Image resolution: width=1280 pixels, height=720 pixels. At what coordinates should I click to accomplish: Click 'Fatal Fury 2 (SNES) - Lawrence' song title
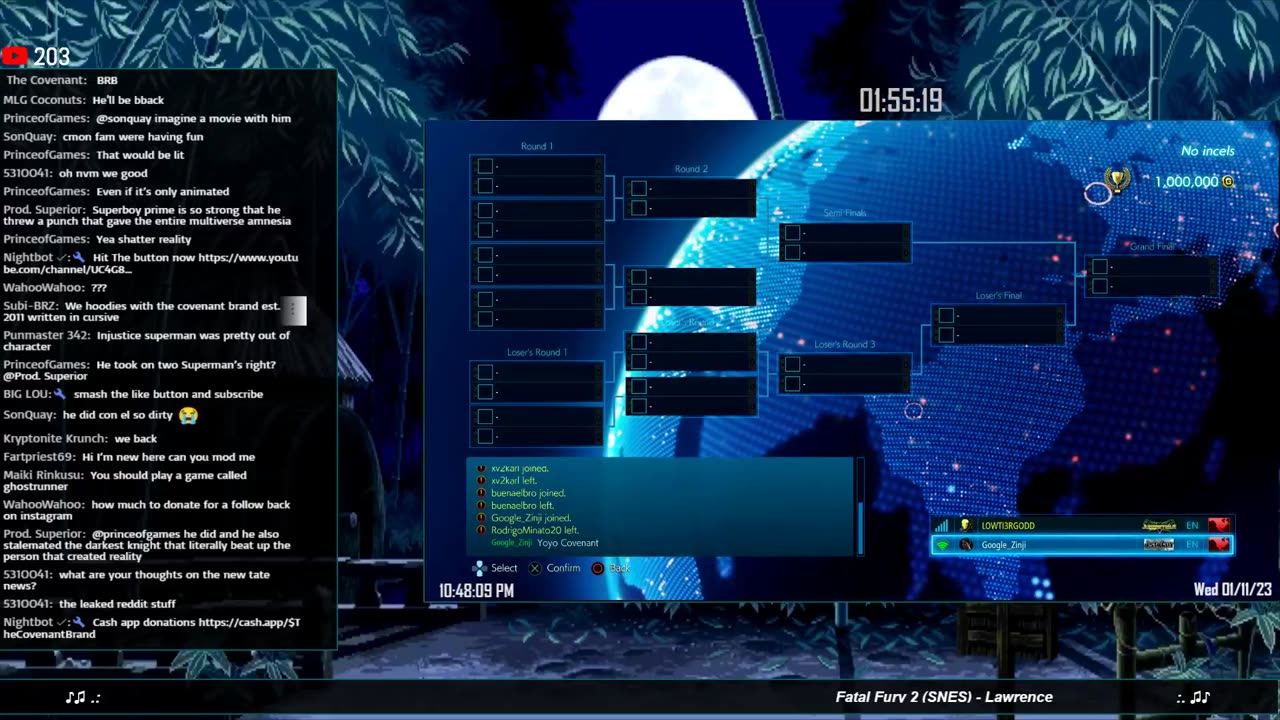(x=944, y=697)
